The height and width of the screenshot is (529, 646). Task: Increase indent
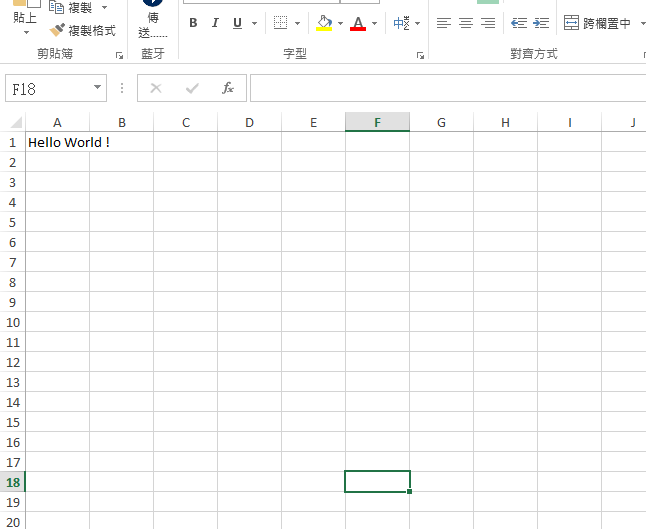[541, 23]
